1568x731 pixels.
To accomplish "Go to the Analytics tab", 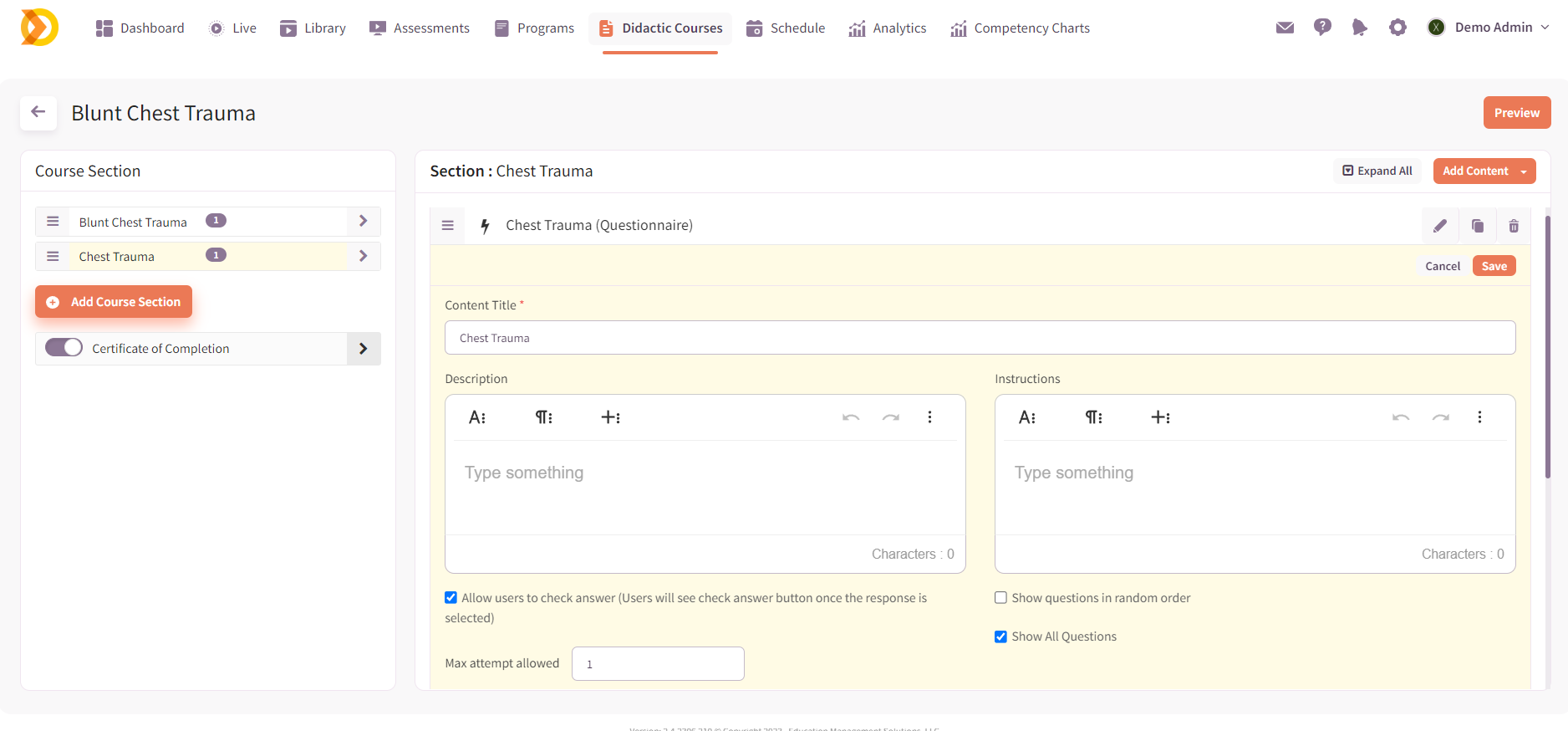I will tap(888, 28).
